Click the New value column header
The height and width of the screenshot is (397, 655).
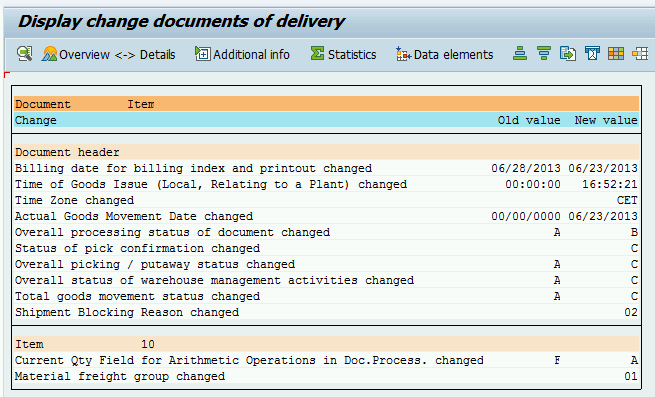(606, 120)
